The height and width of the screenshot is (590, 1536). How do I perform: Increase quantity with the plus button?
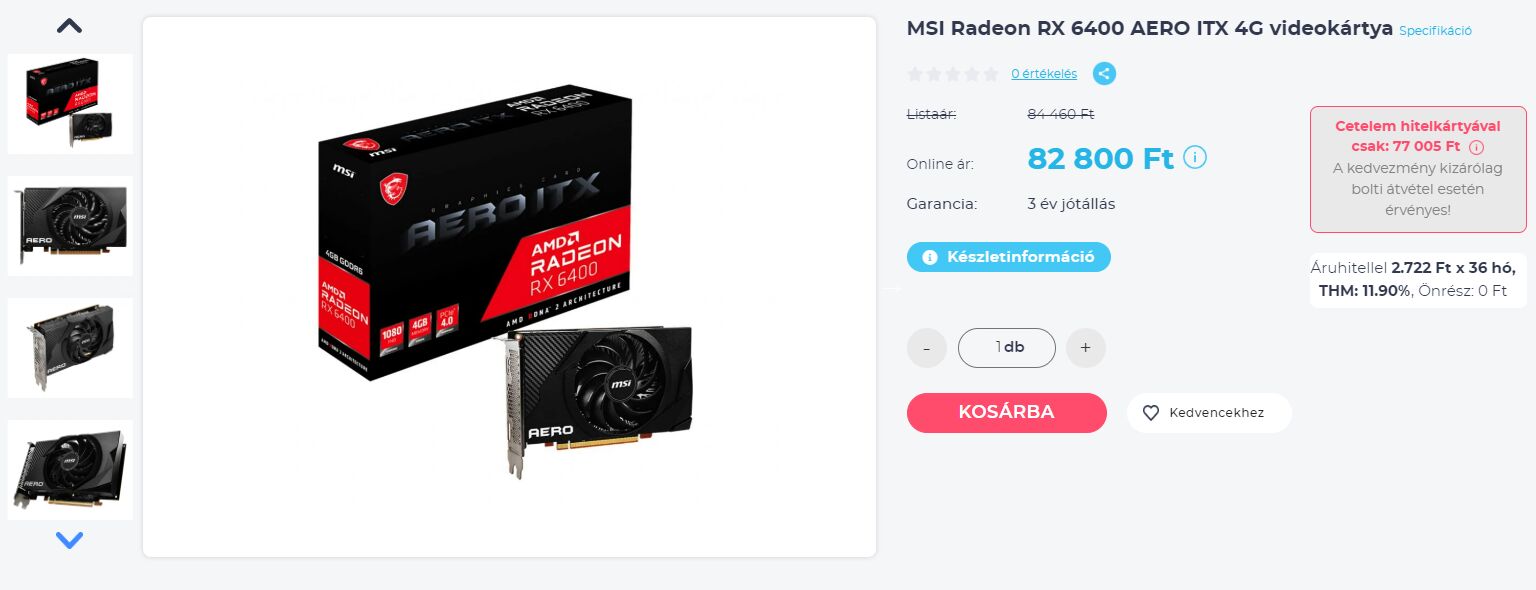click(x=1086, y=348)
